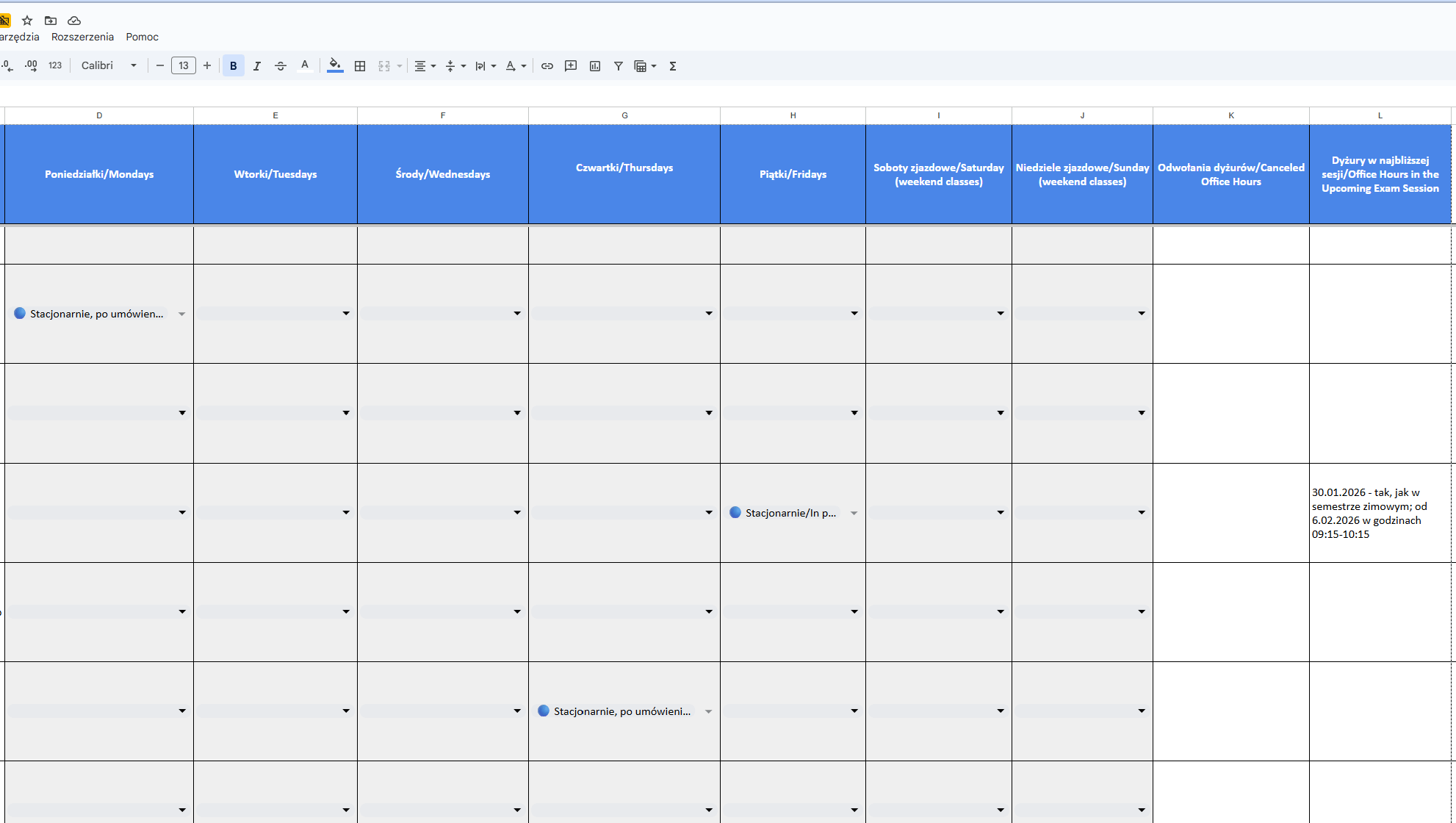Create a filter with funnel icon
This screenshot has height=823, width=1456.
pyautogui.click(x=619, y=66)
